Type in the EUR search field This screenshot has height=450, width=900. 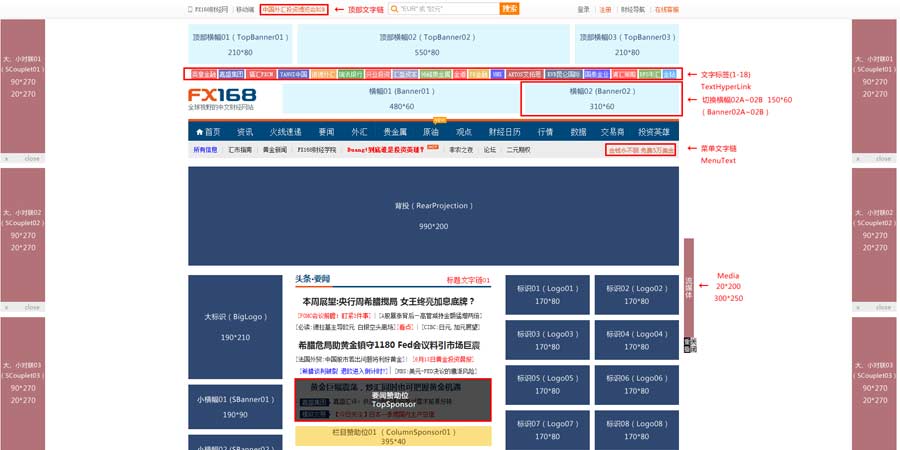pyautogui.click(x=430, y=9)
